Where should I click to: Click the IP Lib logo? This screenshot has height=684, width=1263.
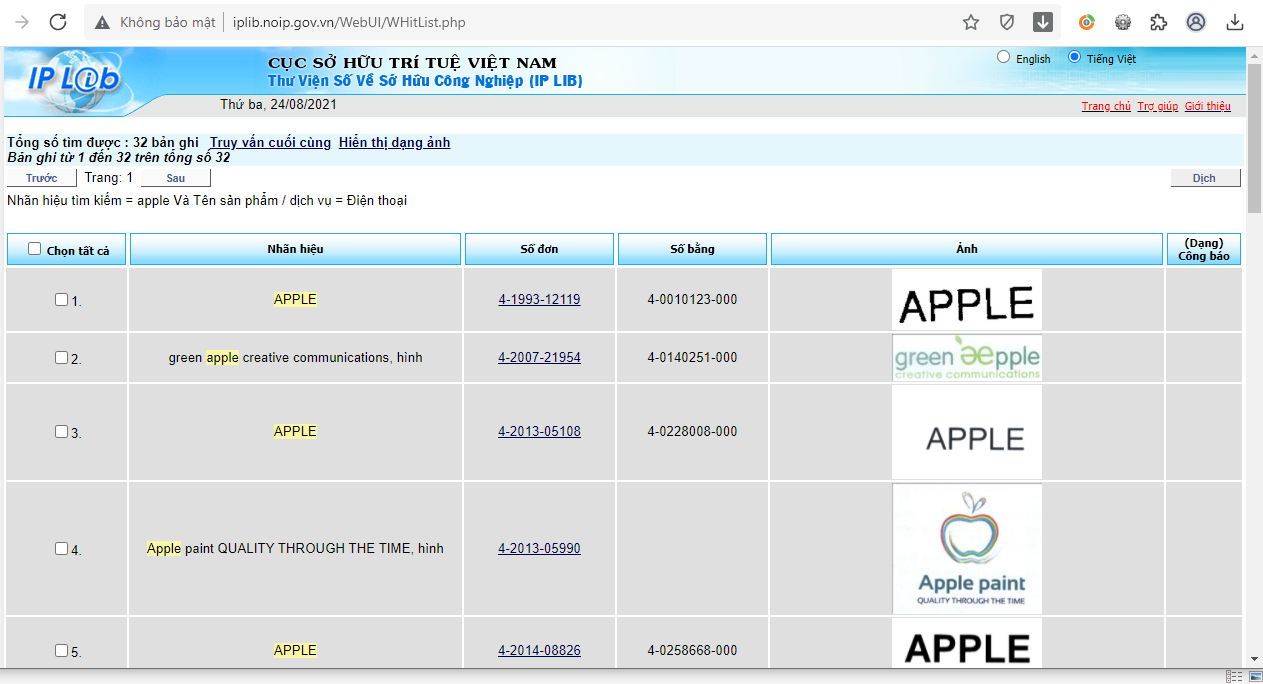click(73, 79)
